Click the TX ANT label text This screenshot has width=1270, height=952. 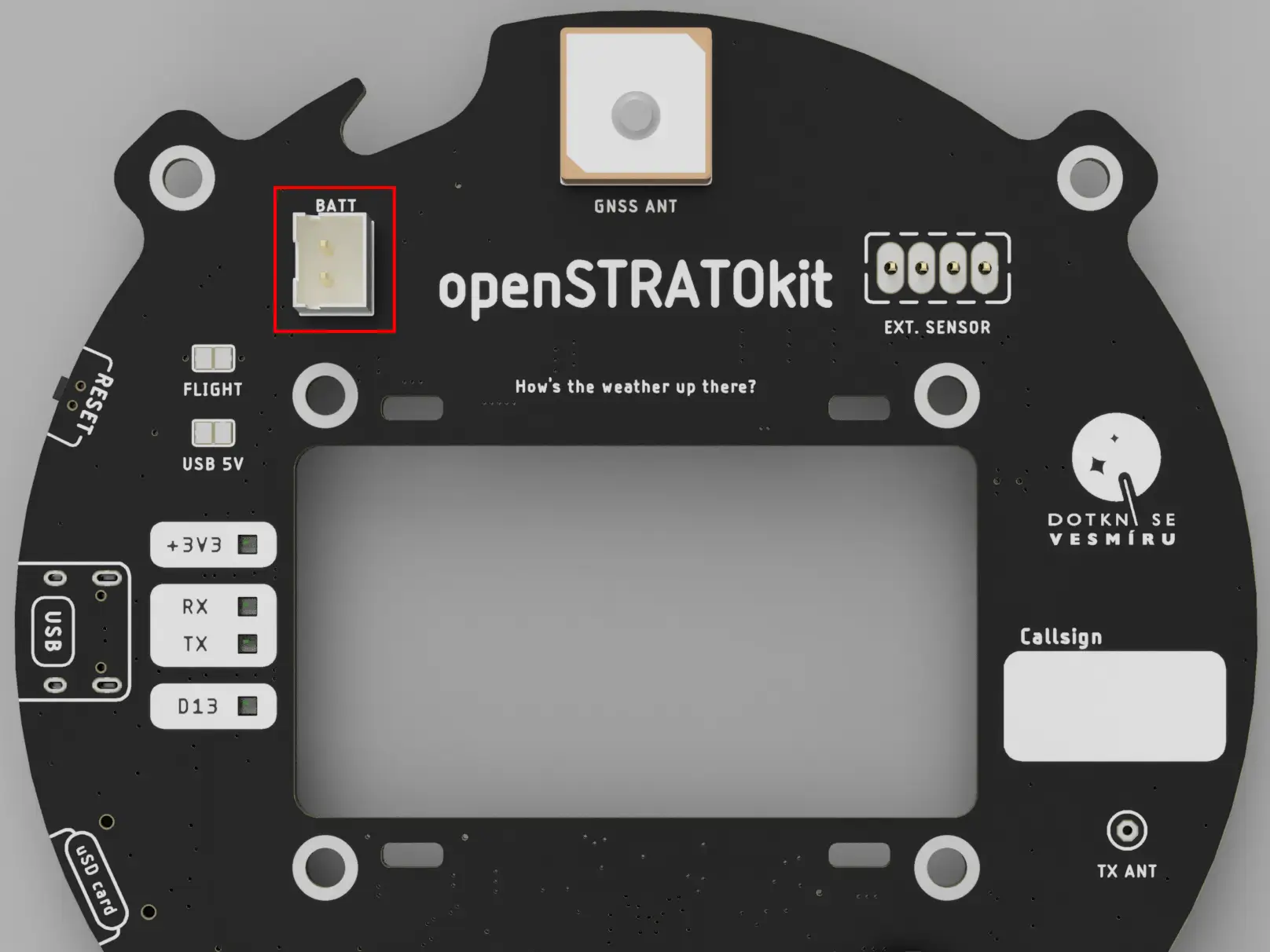pyautogui.click(x=1127, y=871)
